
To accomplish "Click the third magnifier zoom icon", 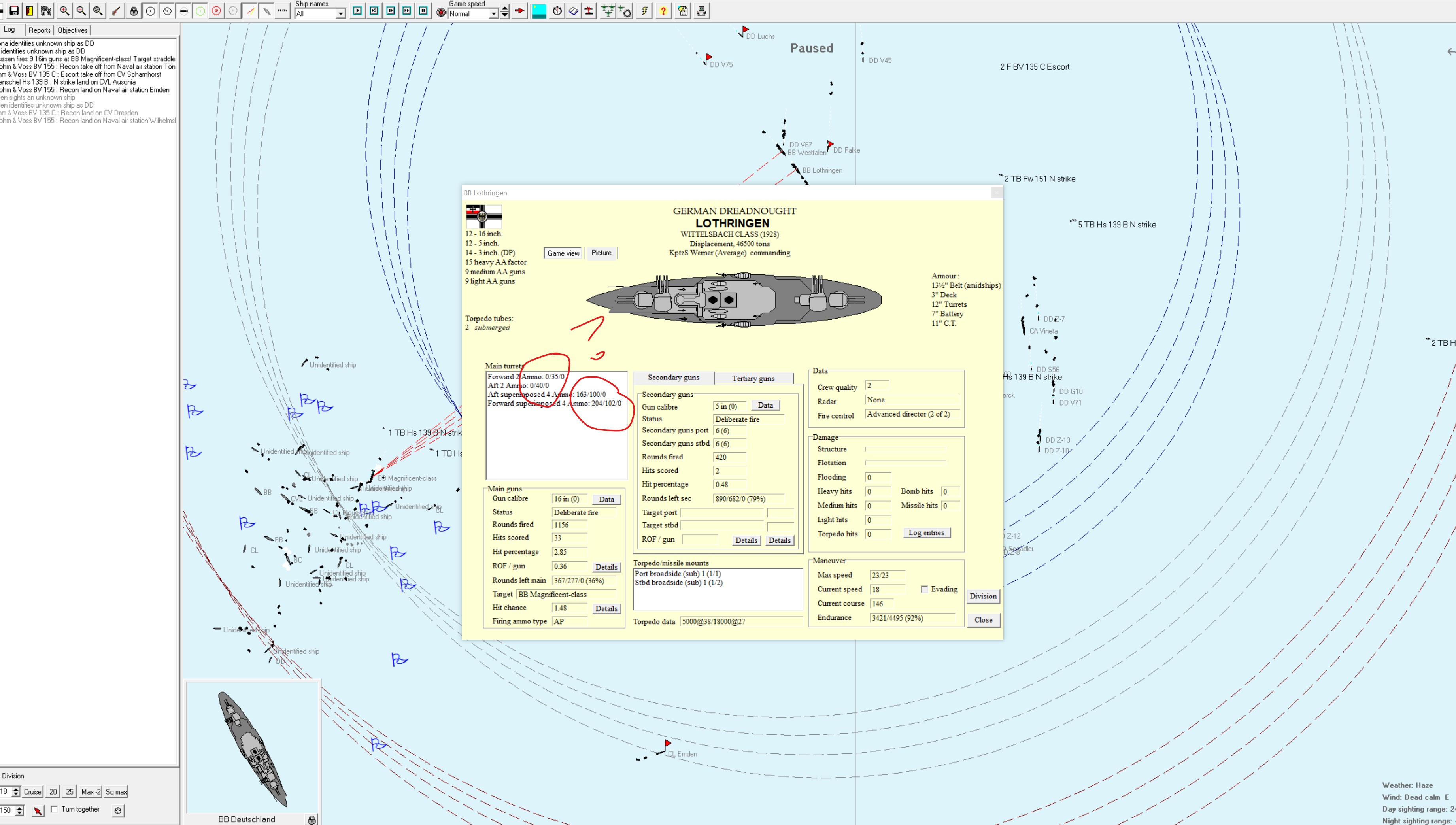I will click(98, 11).
